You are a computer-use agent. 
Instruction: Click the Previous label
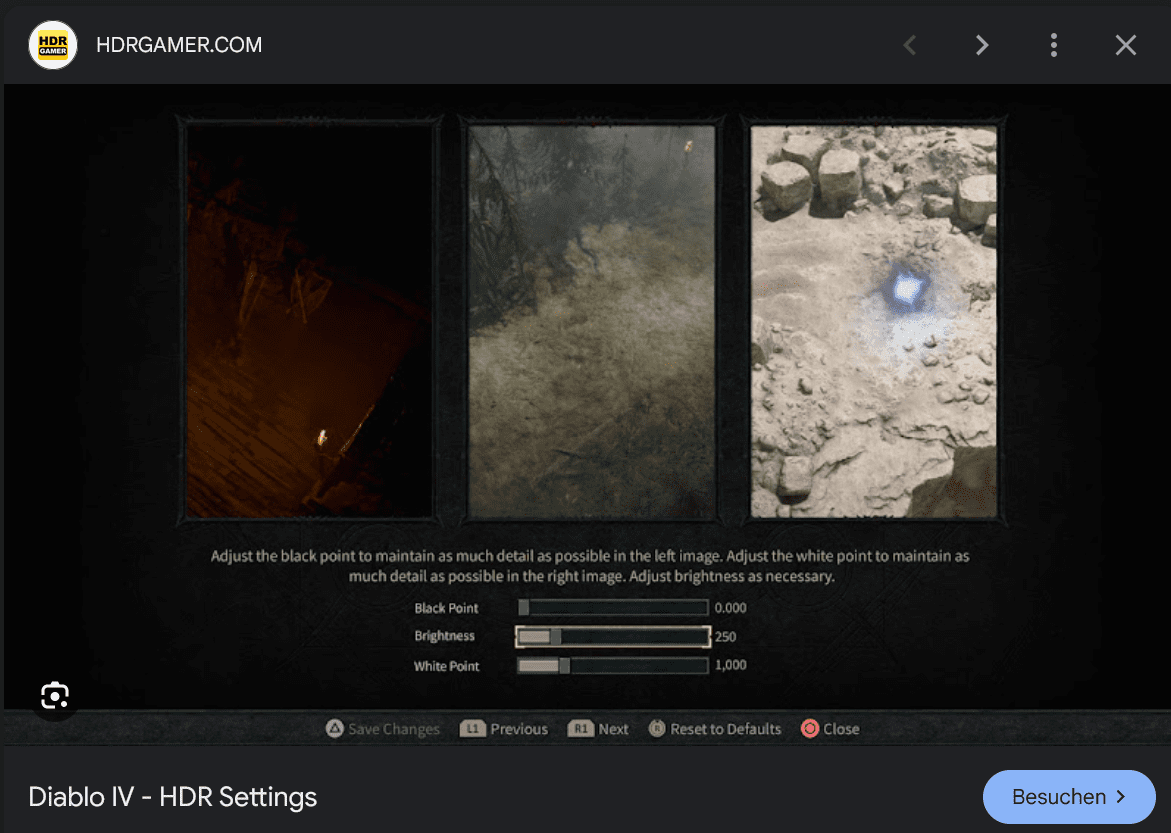[x=519, y=729]
